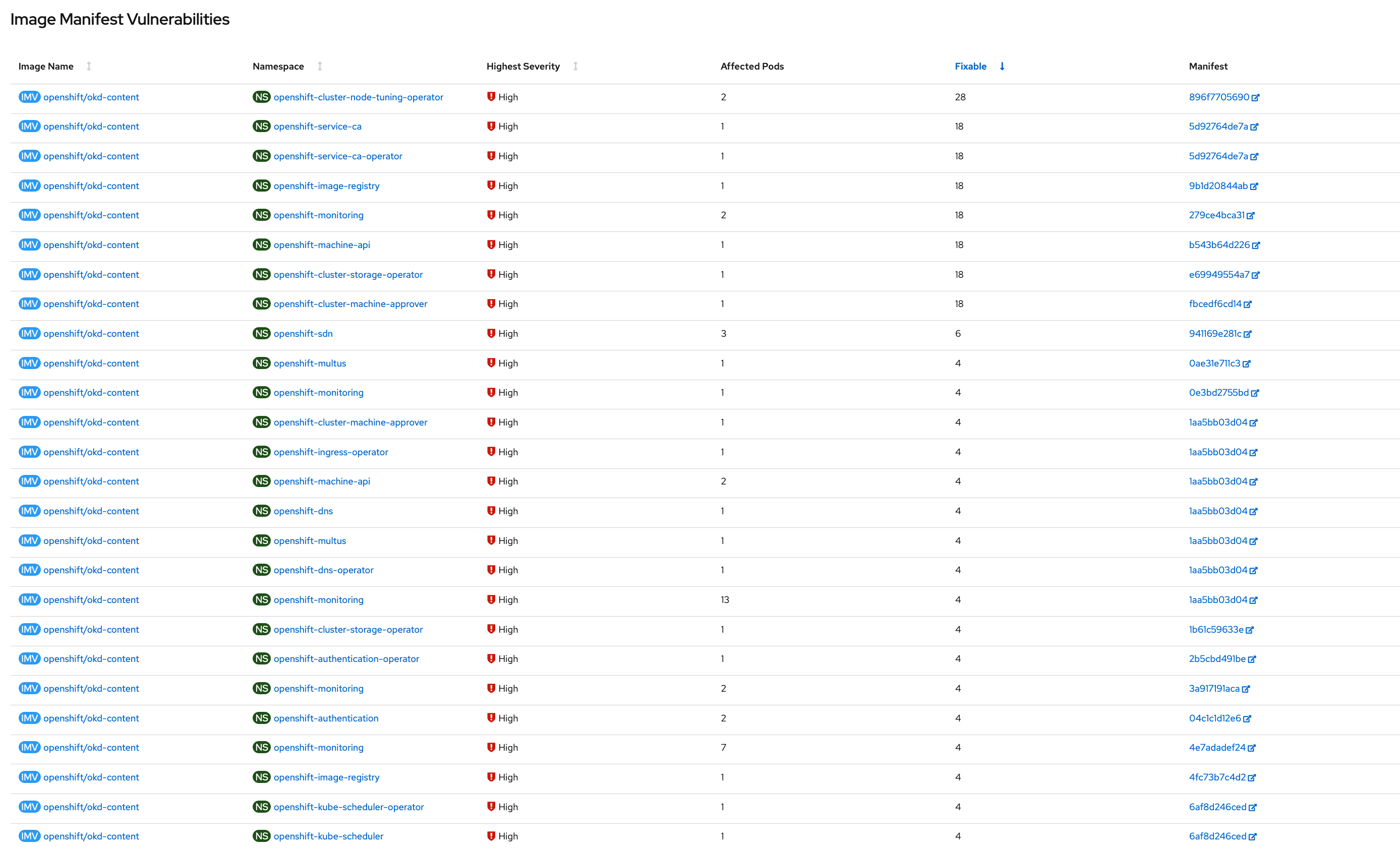
Task: Click the Highest Severity column sort icon
Action: click(575, 67)
